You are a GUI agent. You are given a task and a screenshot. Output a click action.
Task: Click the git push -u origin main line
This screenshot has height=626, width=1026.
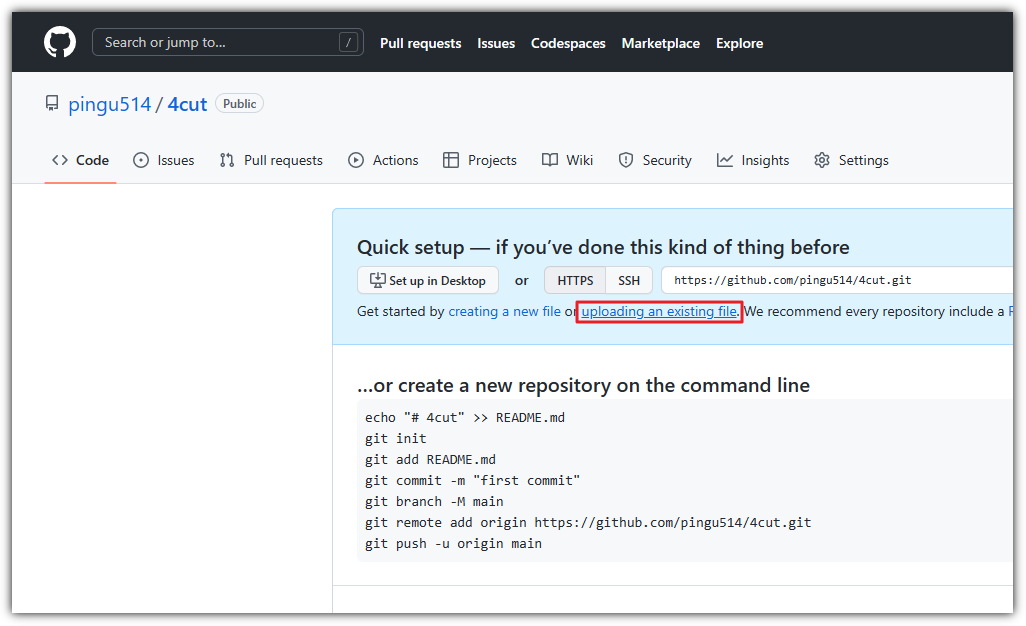[x=453, y=543]
